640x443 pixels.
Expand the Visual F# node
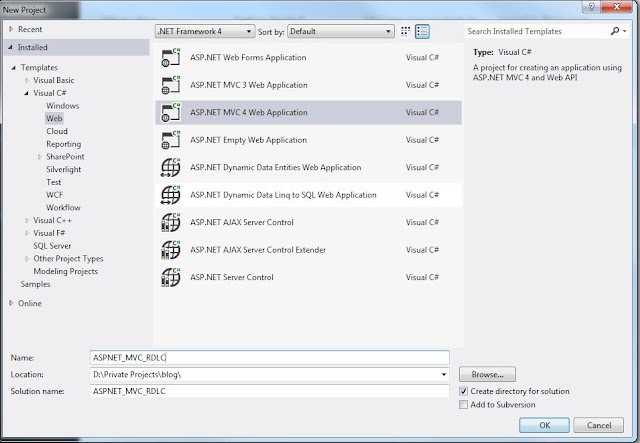pos(27,233)
